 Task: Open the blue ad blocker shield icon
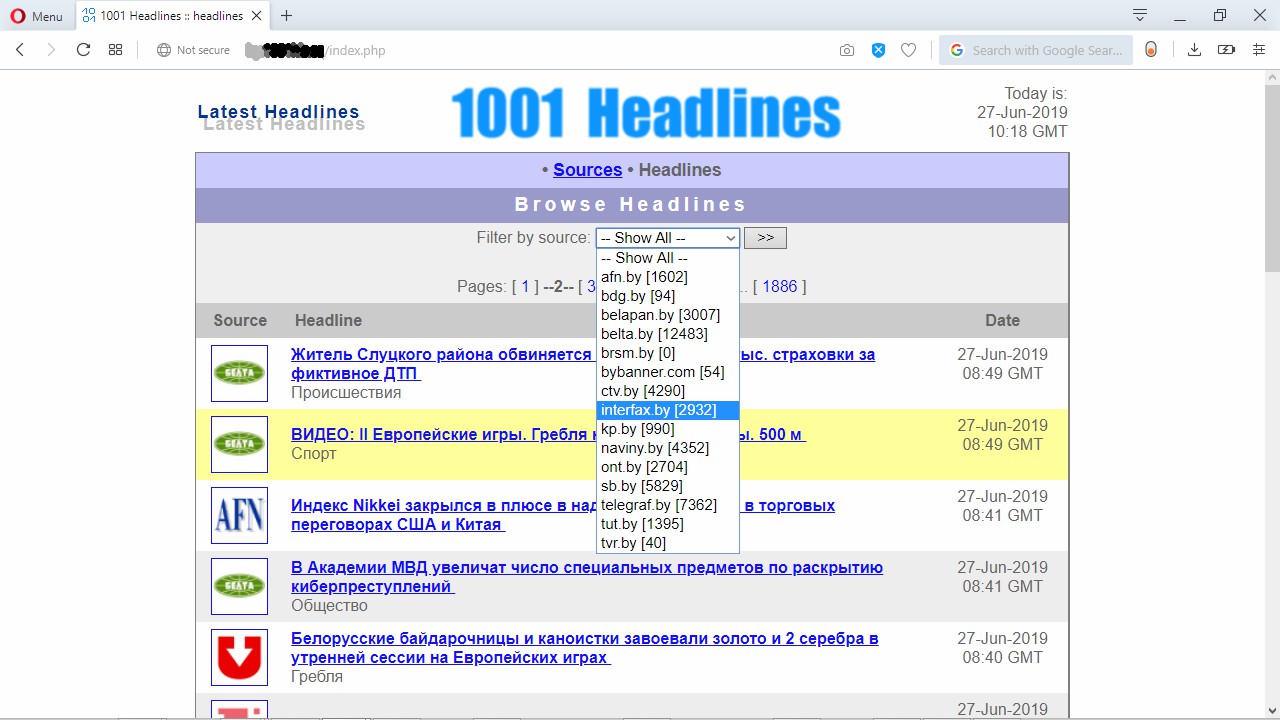(878, 50)
